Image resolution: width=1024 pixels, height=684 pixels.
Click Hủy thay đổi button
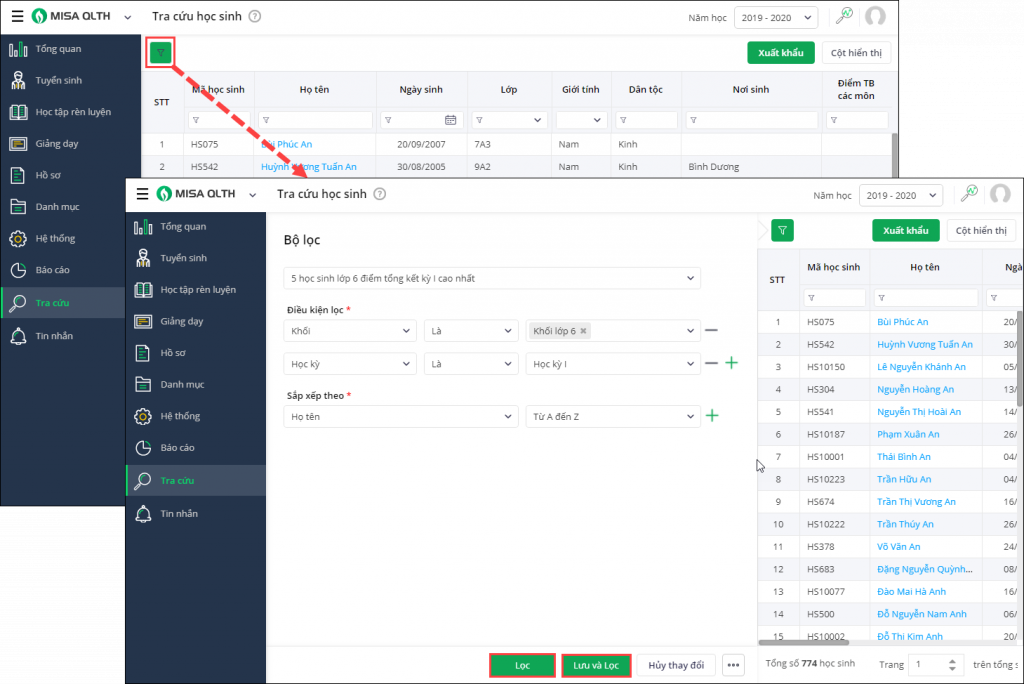(x=676, y=665)
